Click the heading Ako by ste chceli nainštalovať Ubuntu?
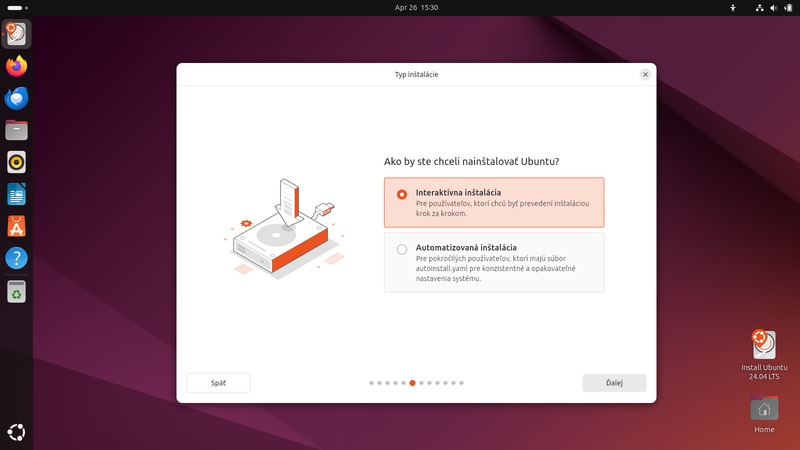800x450 pixels. (x=471, y=161)
